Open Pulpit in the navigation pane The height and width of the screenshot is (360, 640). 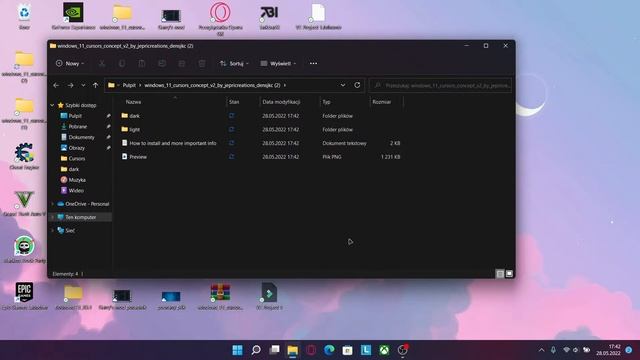(71, 116)
